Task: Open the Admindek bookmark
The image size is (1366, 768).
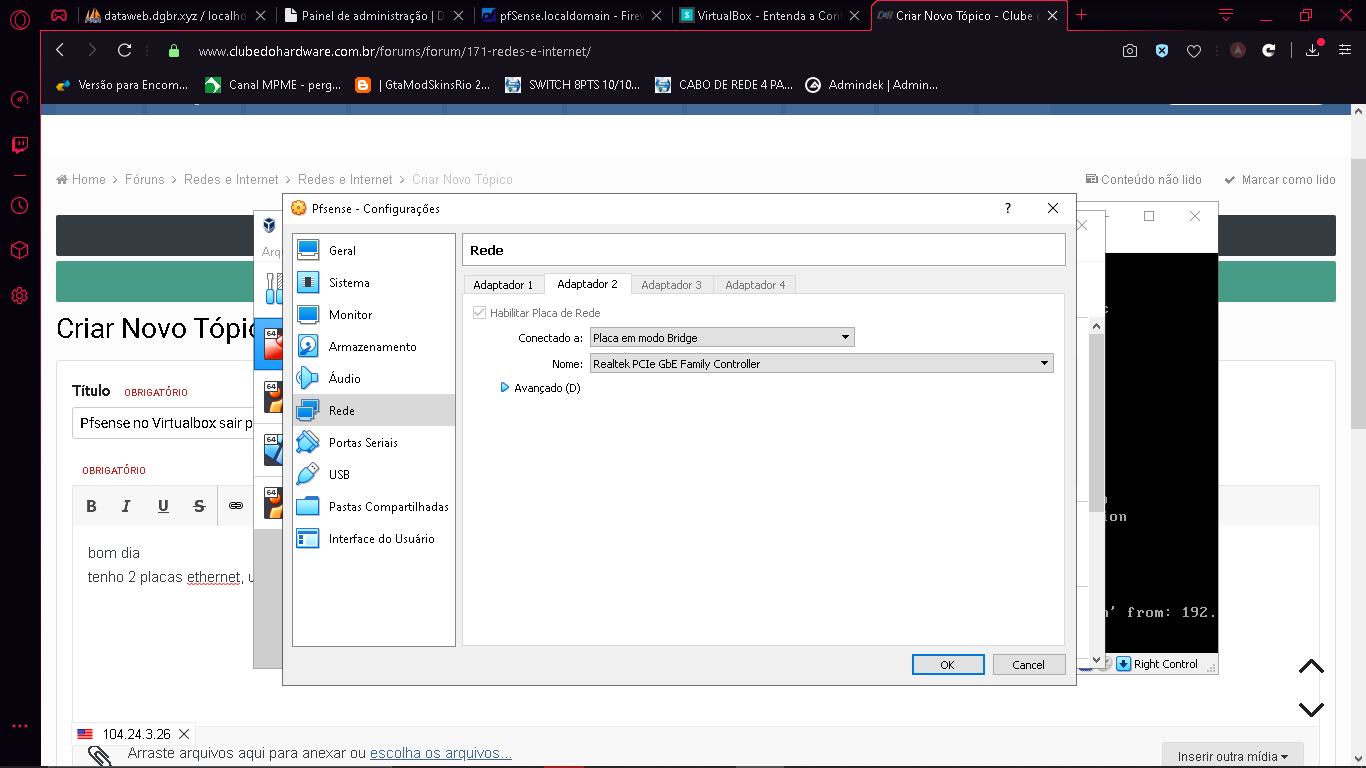Action: pos(871,85)
